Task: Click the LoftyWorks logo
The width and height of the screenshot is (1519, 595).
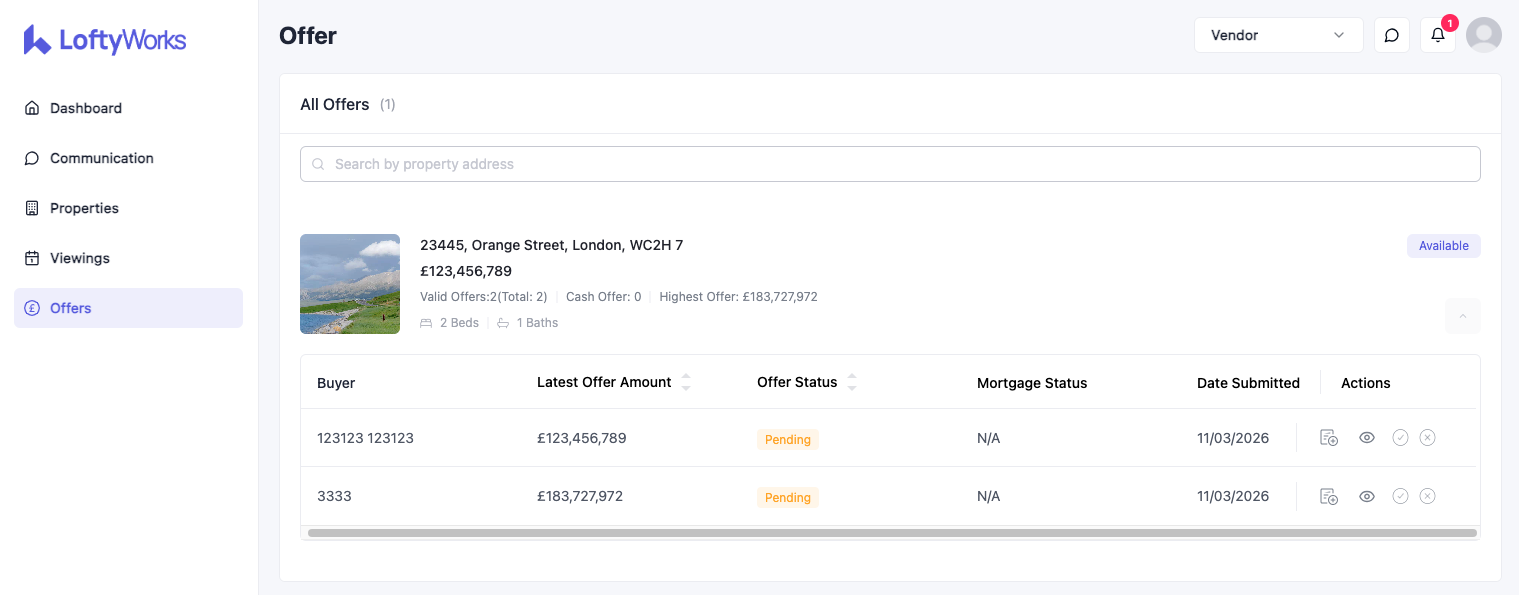Action: 105,40
